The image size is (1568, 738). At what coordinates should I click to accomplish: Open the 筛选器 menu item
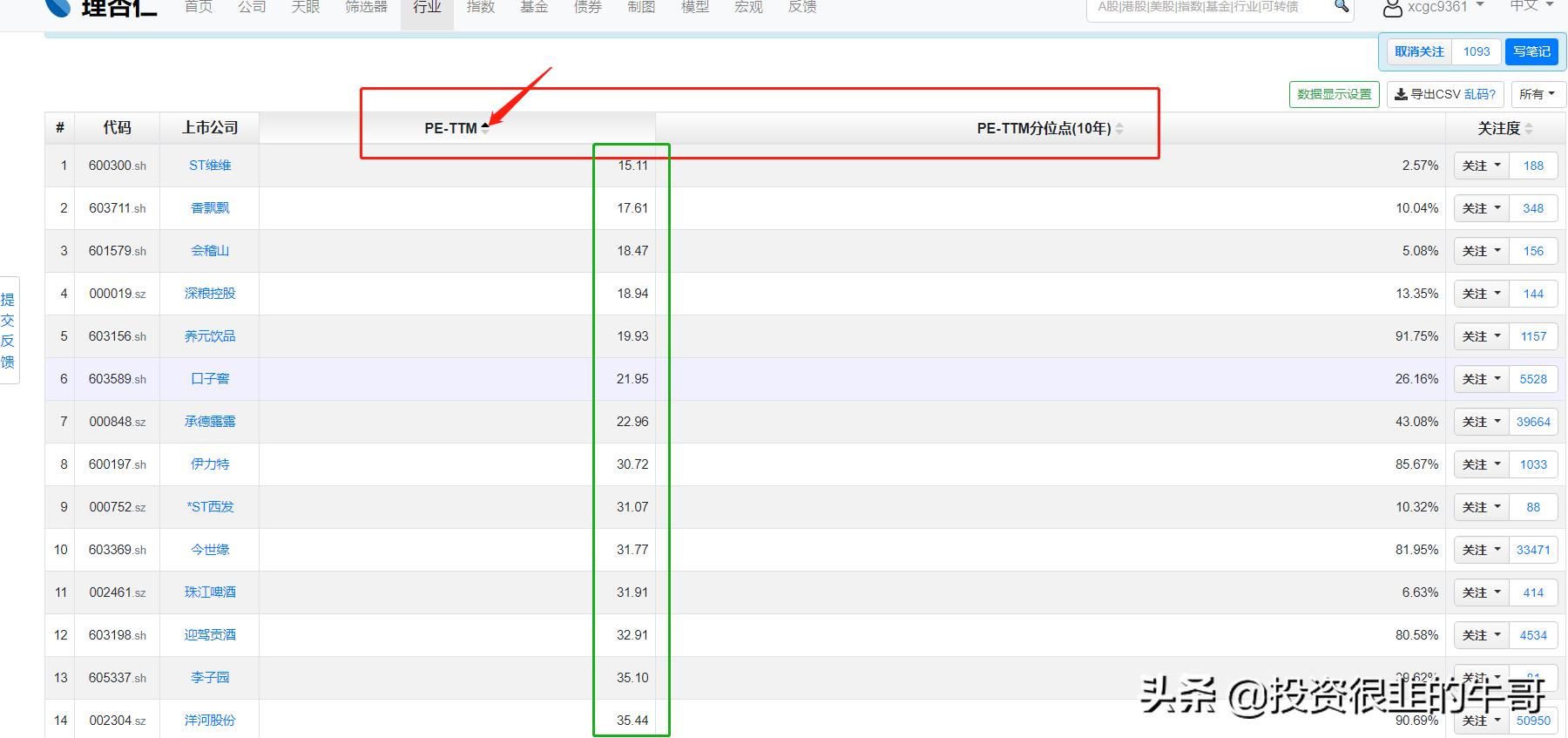pyautogui.click(x=366, y=8)
